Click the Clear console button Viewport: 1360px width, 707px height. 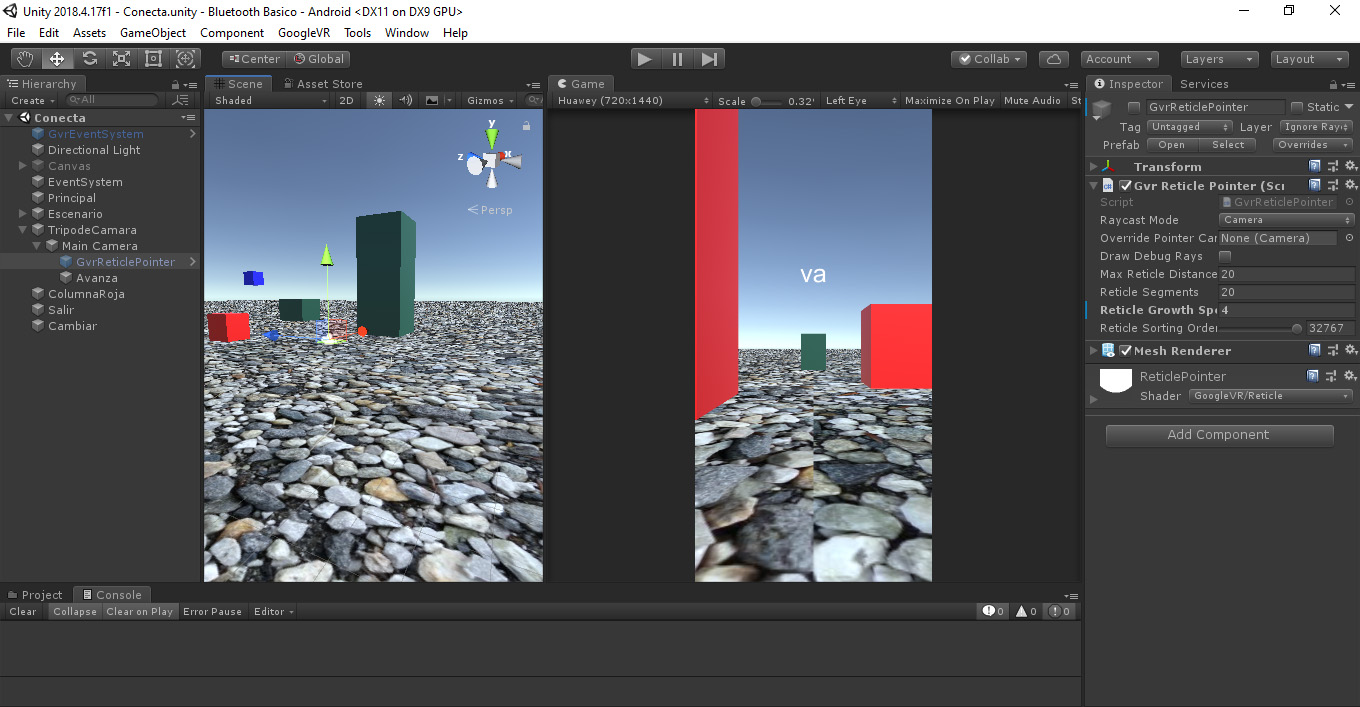[x=23, y=612]
